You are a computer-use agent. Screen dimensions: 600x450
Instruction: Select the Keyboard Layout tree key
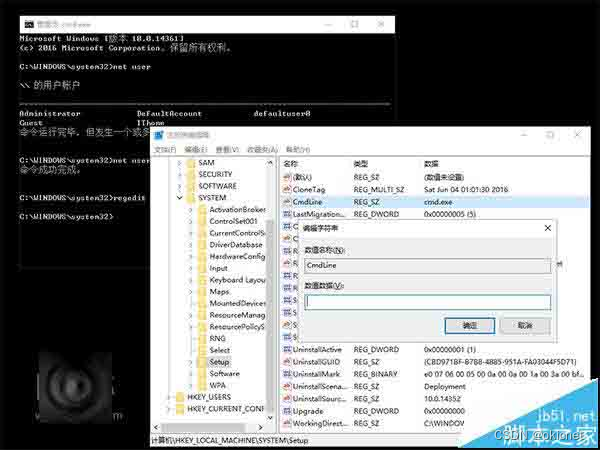tap(237, 280)
